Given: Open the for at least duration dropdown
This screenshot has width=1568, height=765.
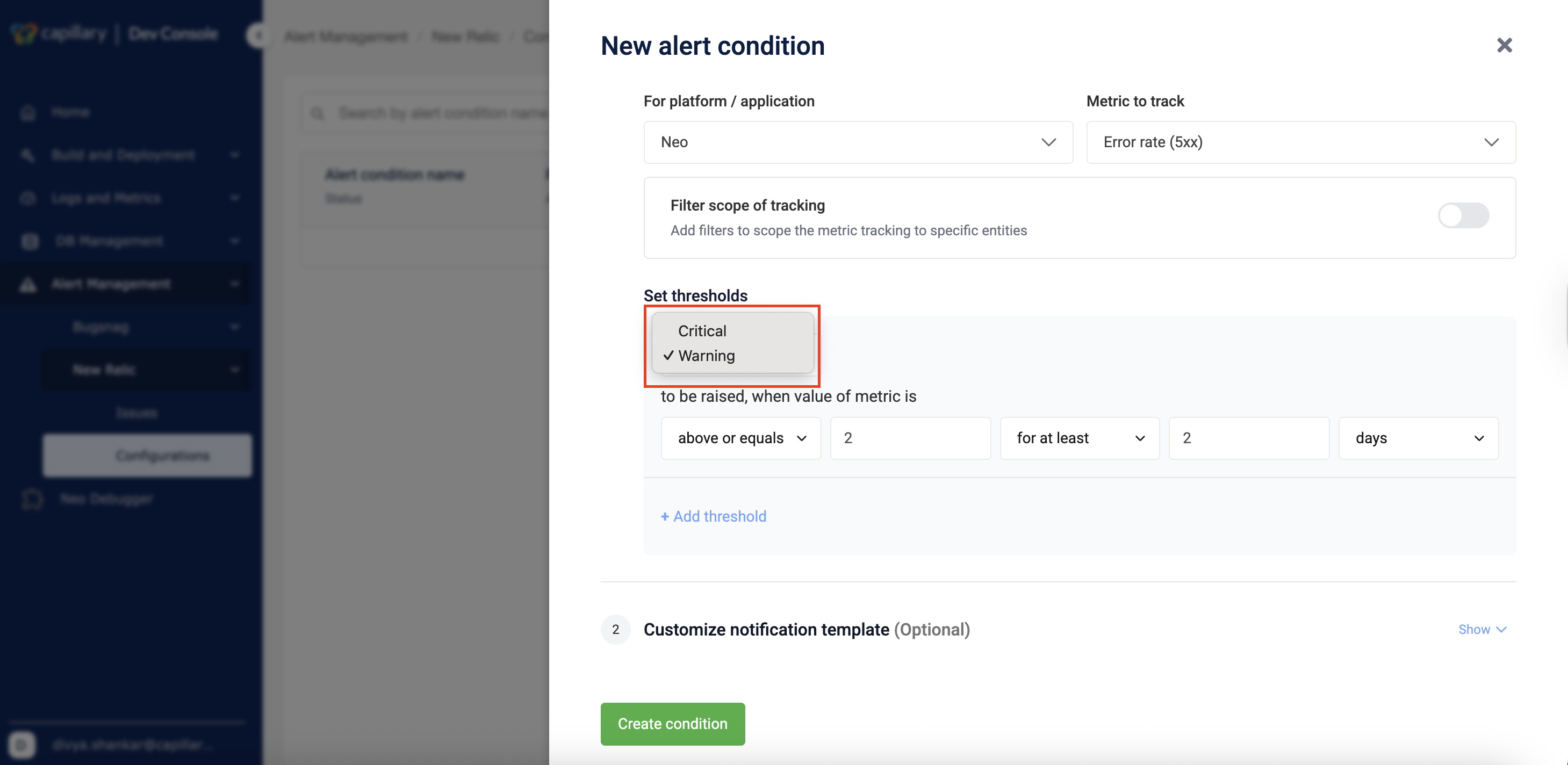Looking at the screenshot, I should click(1079, 438).
